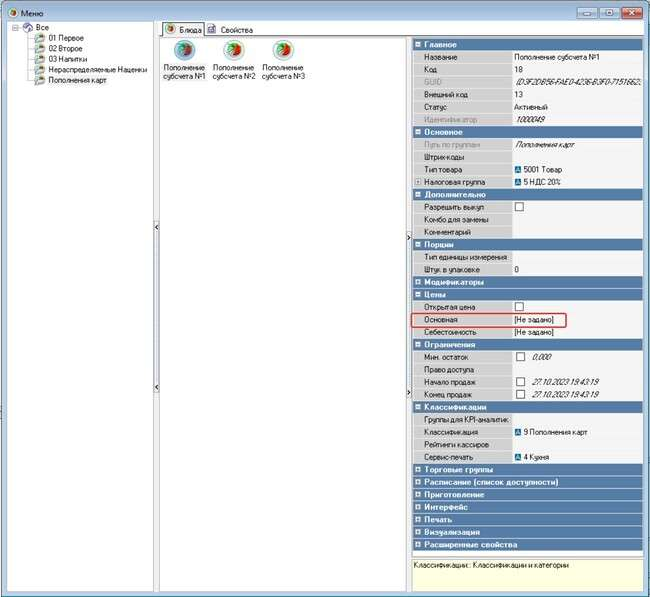
Task: Enable the Открытая цена checkbox
Action: coord(519,306)
